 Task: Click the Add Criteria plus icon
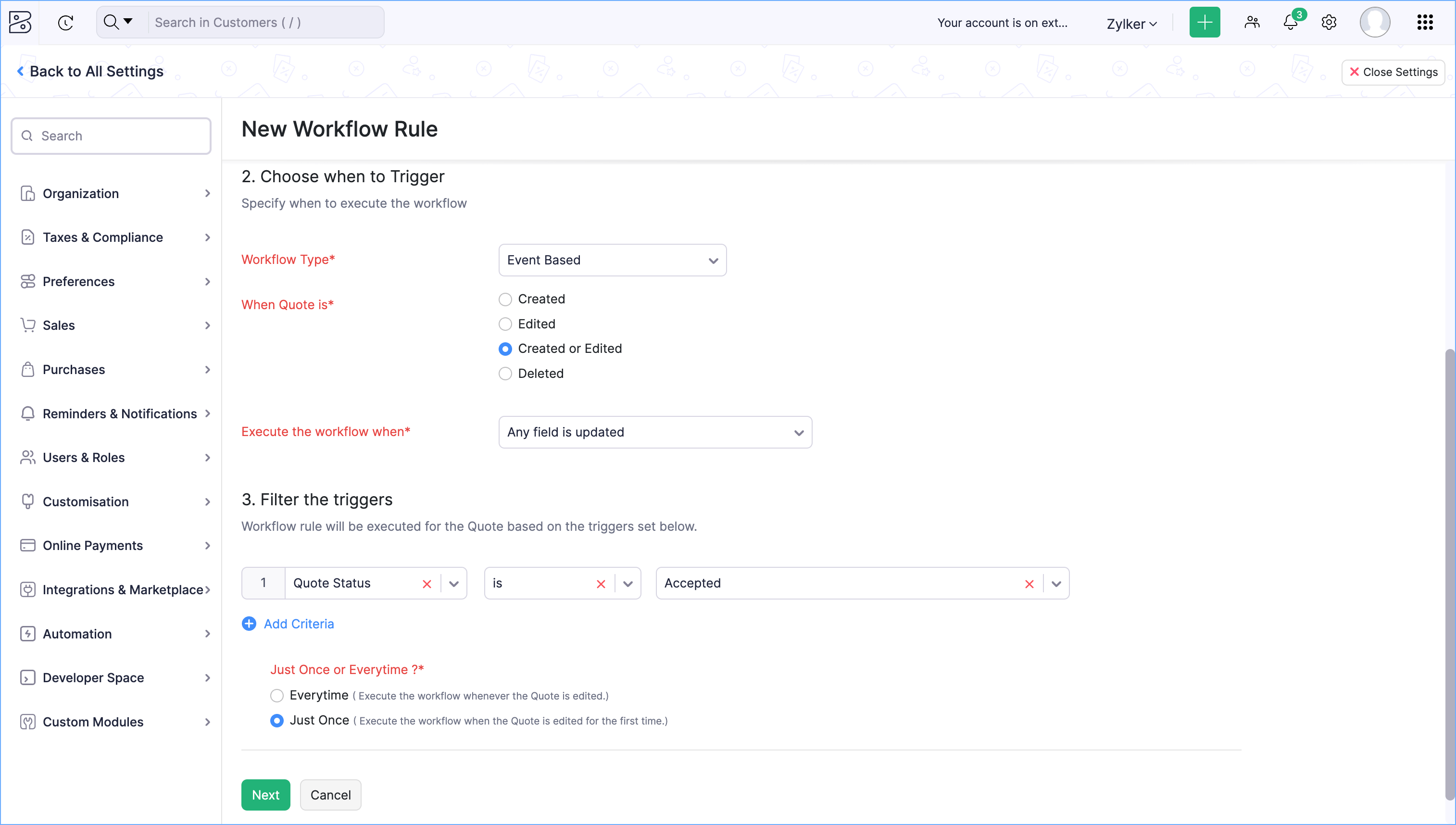(x=249, y=624)
